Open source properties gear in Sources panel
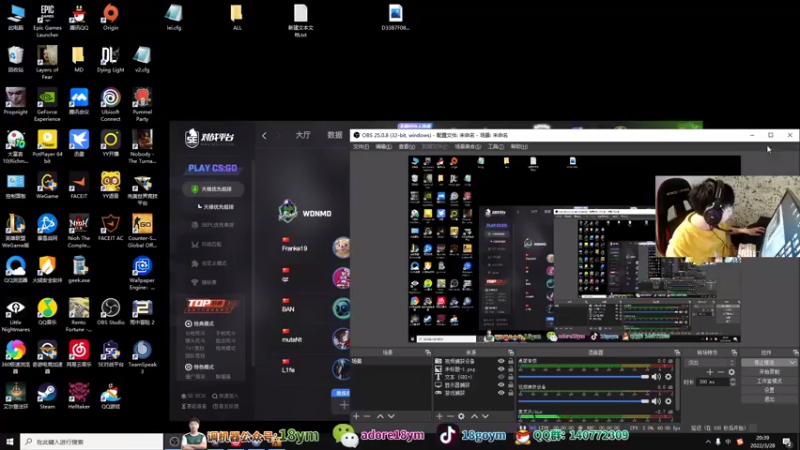800x450 pixels. click(461, 416)
